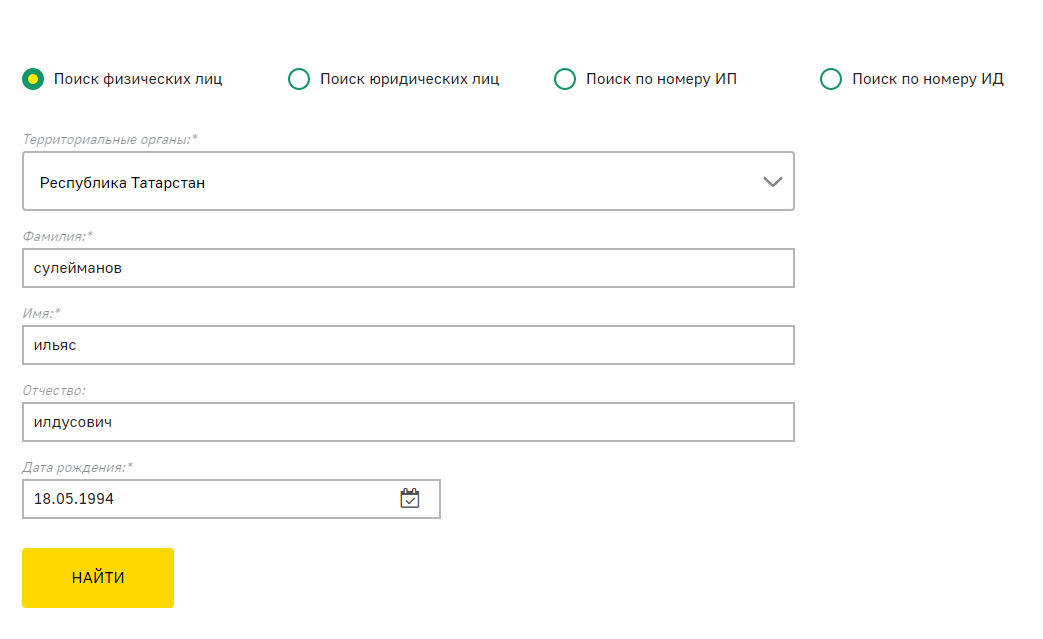Click the "Фамилия" field label
Screen dimensions: 1043x639
57,236
